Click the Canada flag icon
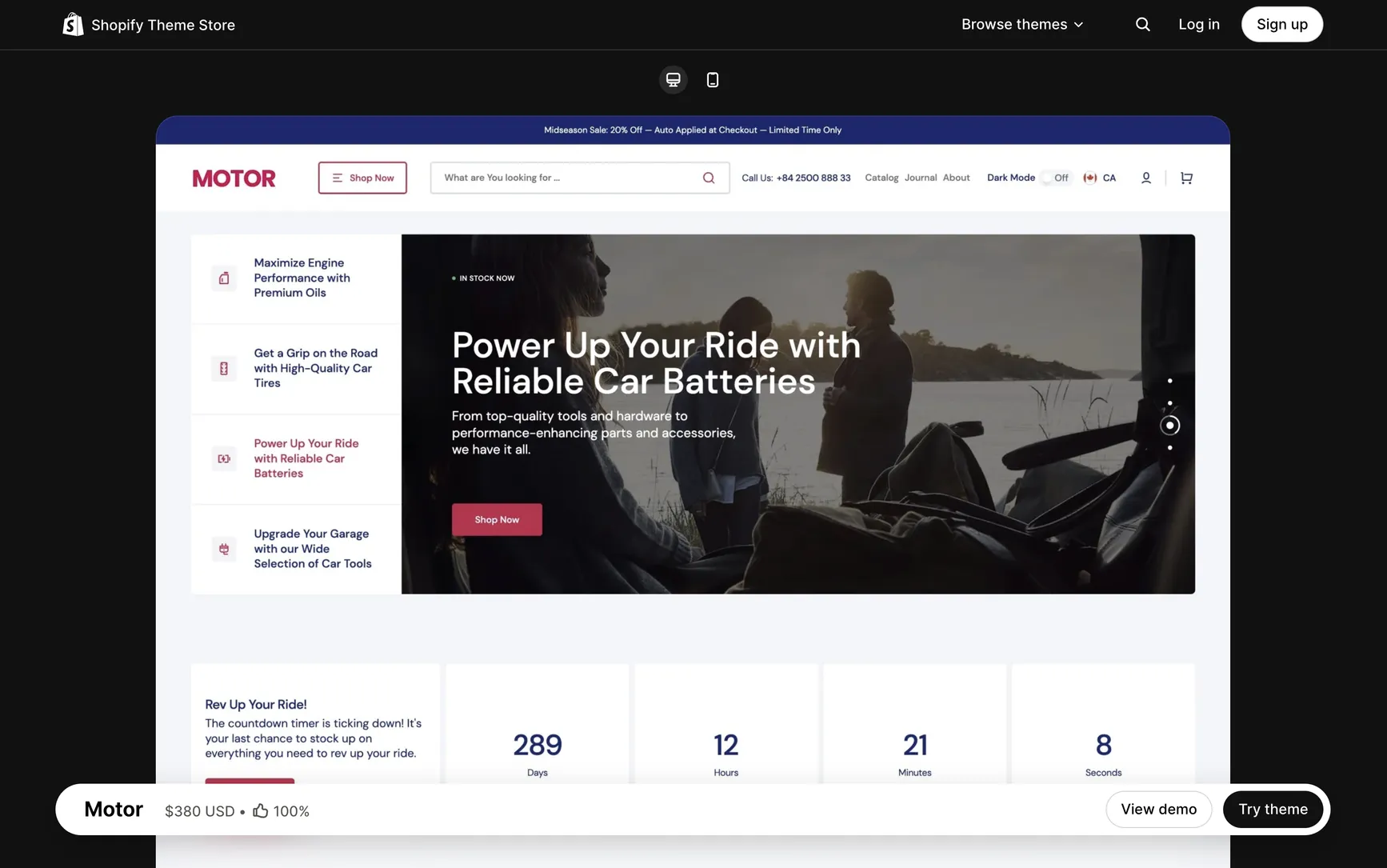Screen dimensions: 1387x868 coord(1089,178)
